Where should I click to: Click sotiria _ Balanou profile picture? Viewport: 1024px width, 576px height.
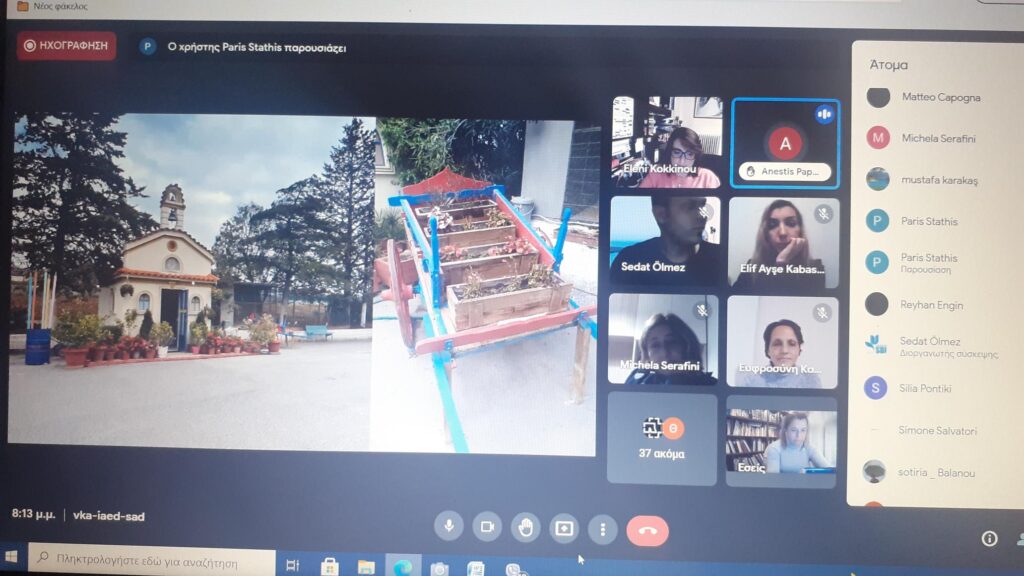[x=874, y=471]
